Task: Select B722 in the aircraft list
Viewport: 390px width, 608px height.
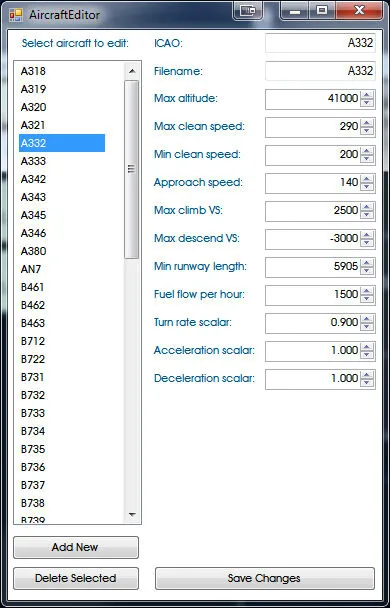Action: click(62, 359)
